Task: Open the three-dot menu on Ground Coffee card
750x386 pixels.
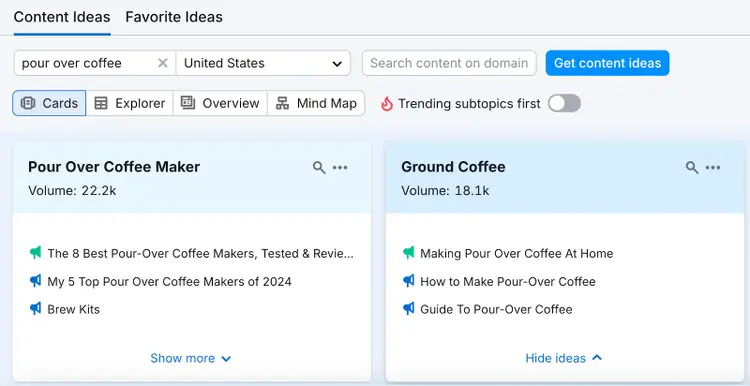Action: click(x=713, y=167)
